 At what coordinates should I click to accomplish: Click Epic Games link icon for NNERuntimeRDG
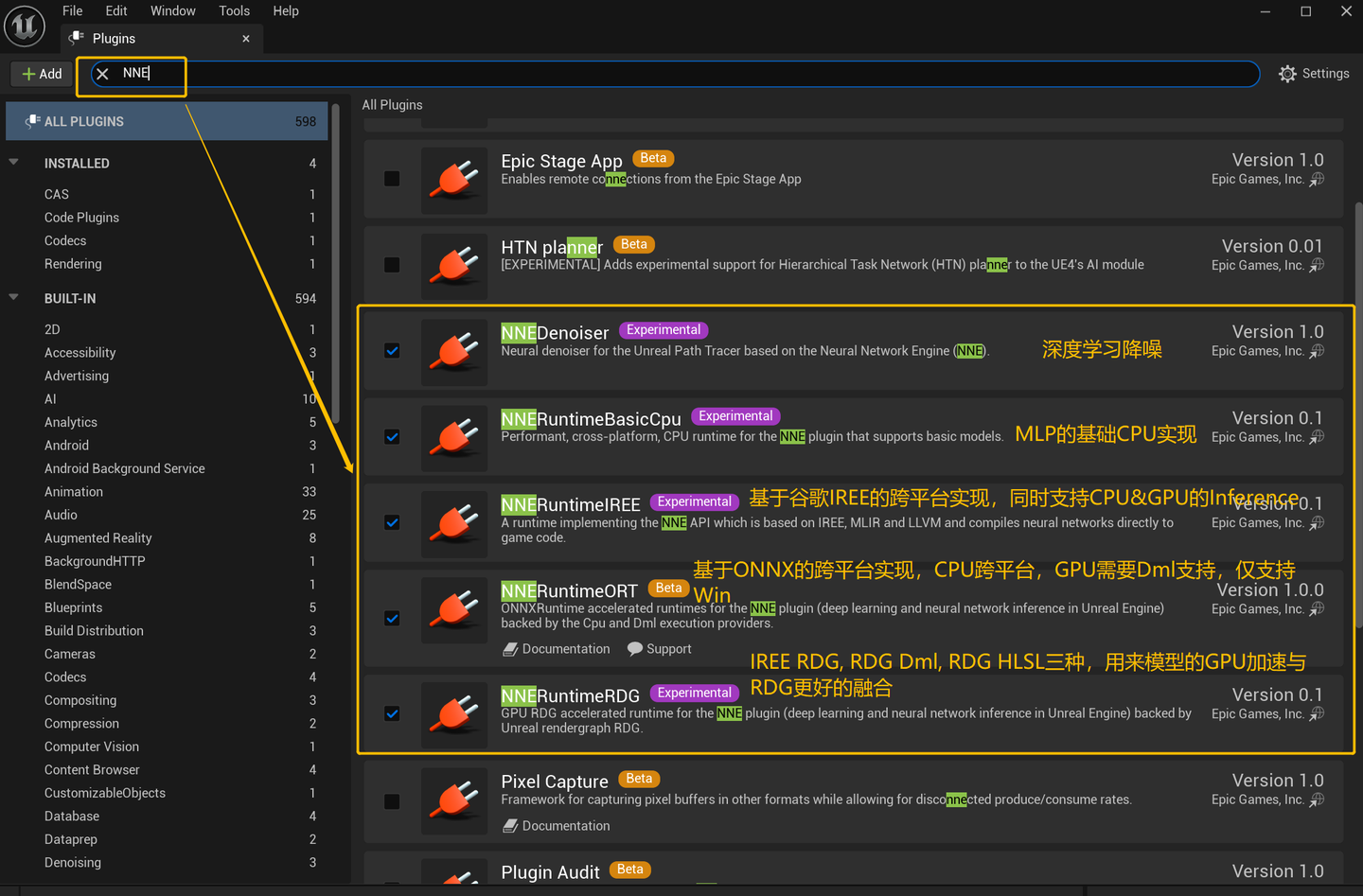(1317, 714)
